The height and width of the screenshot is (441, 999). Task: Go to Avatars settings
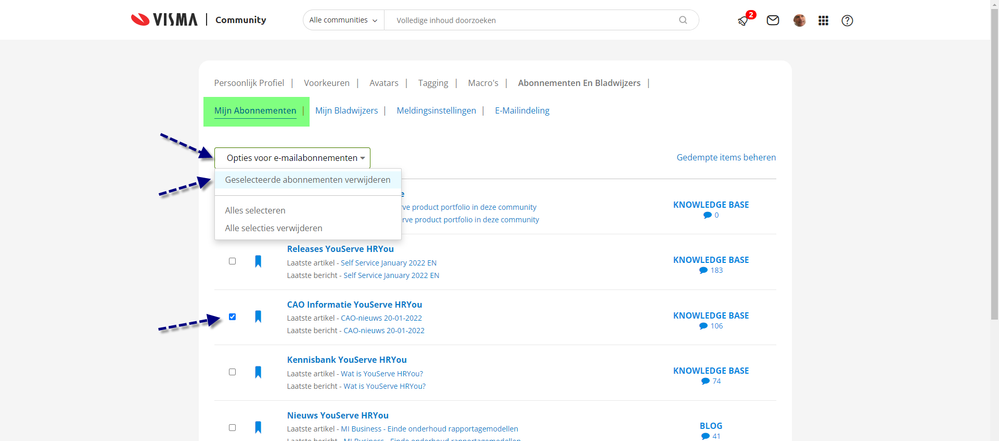[384, 83]
